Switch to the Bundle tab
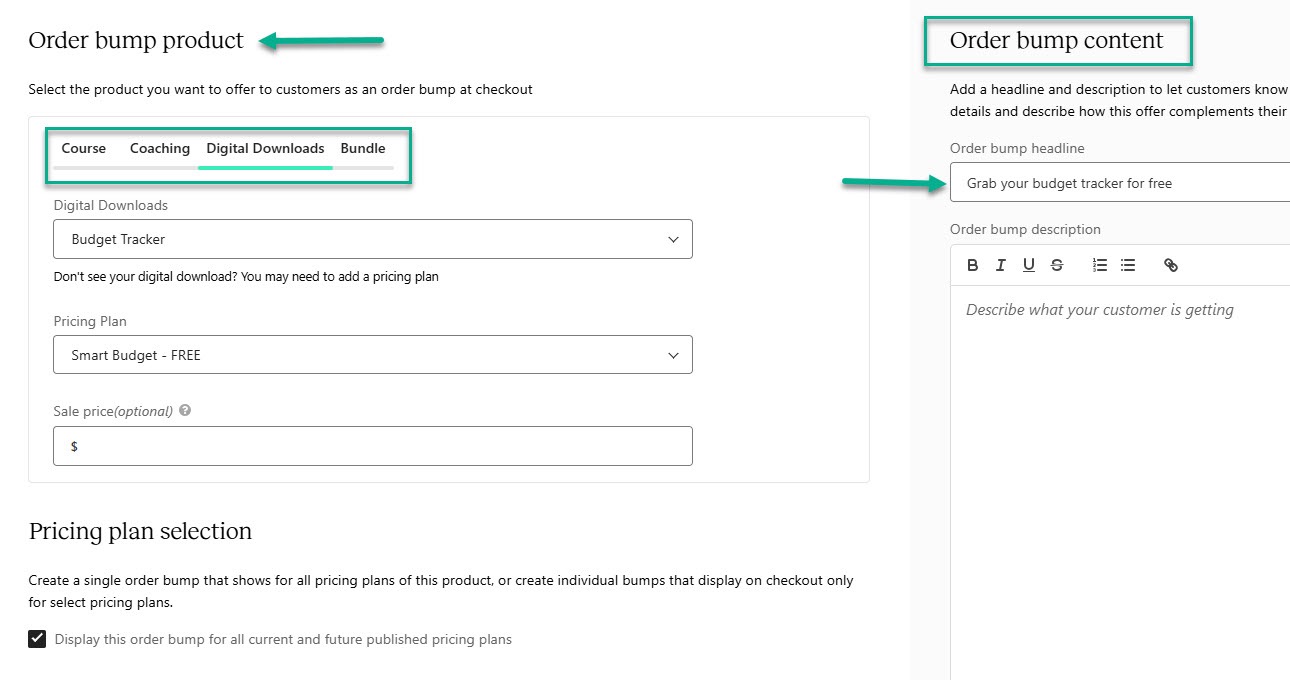Screen dimensions: 1290x680 [363, 149]
